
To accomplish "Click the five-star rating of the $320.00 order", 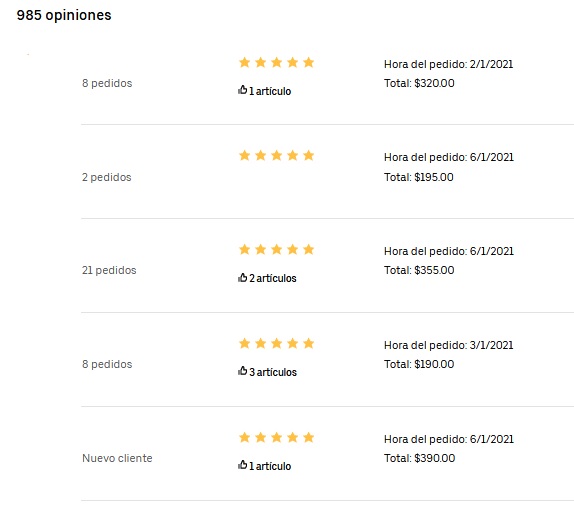I will [x=276, y=63].
